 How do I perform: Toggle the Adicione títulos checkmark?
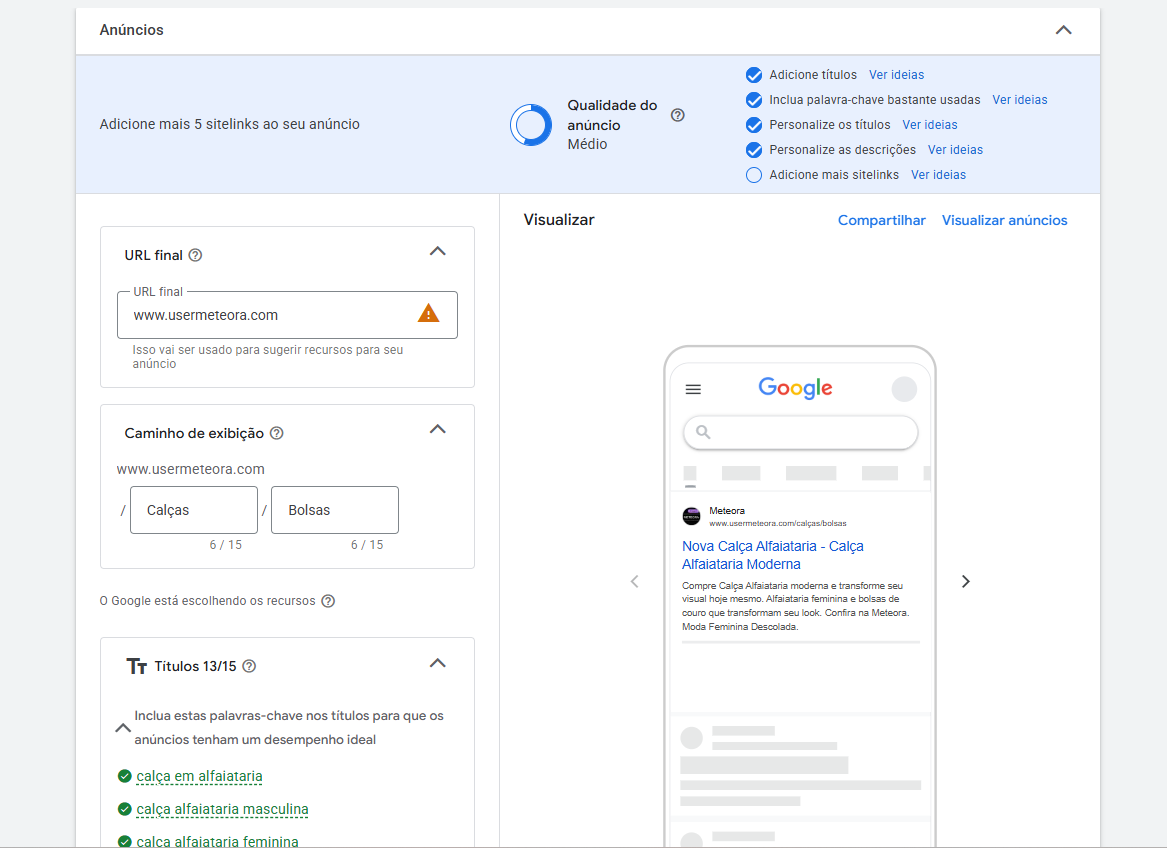(754, 75)
